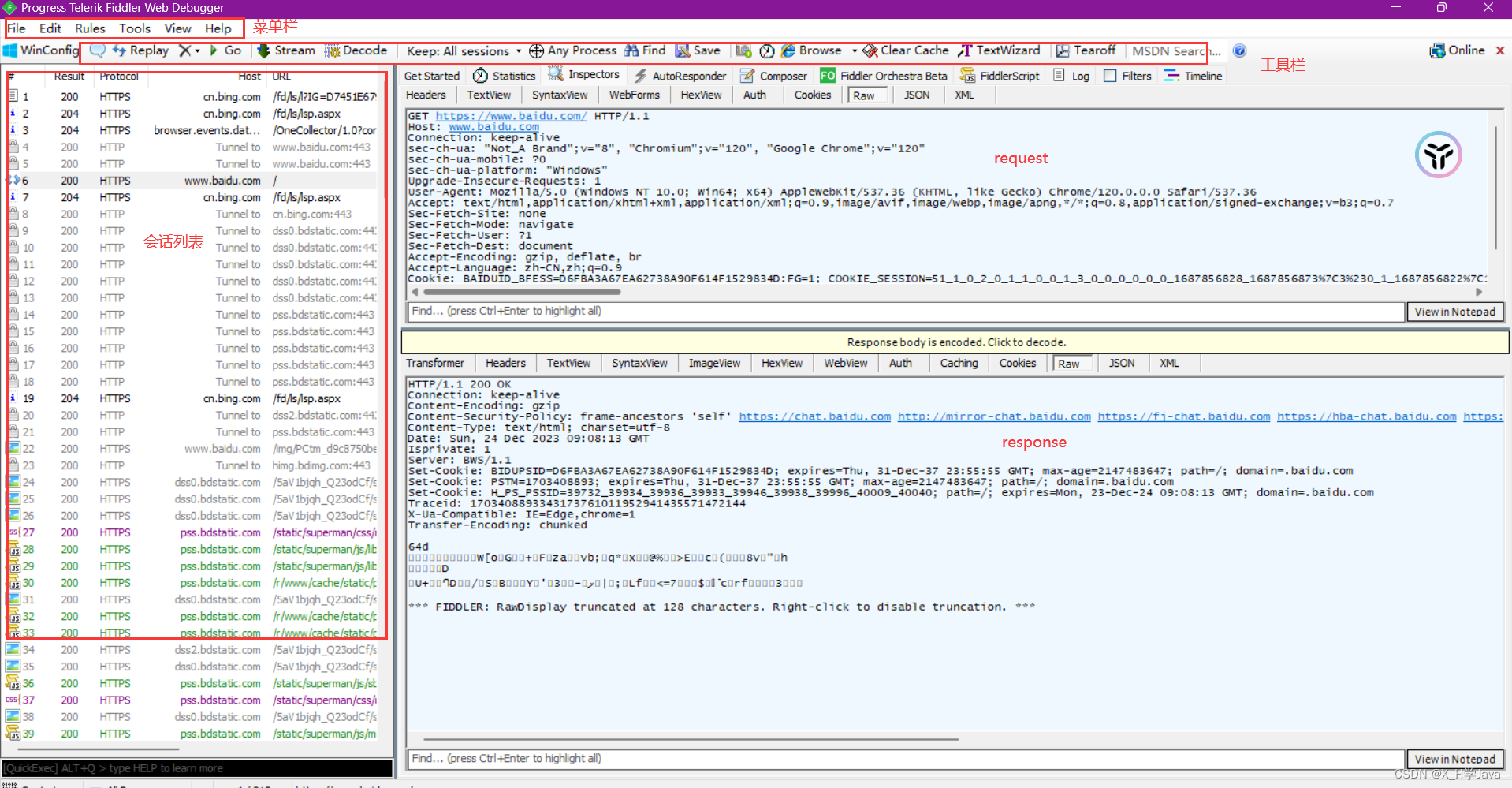The width and height of the screenshot is (1512, 788).
Task: Click request View in Notepad button
Action: click(1454, 312)
